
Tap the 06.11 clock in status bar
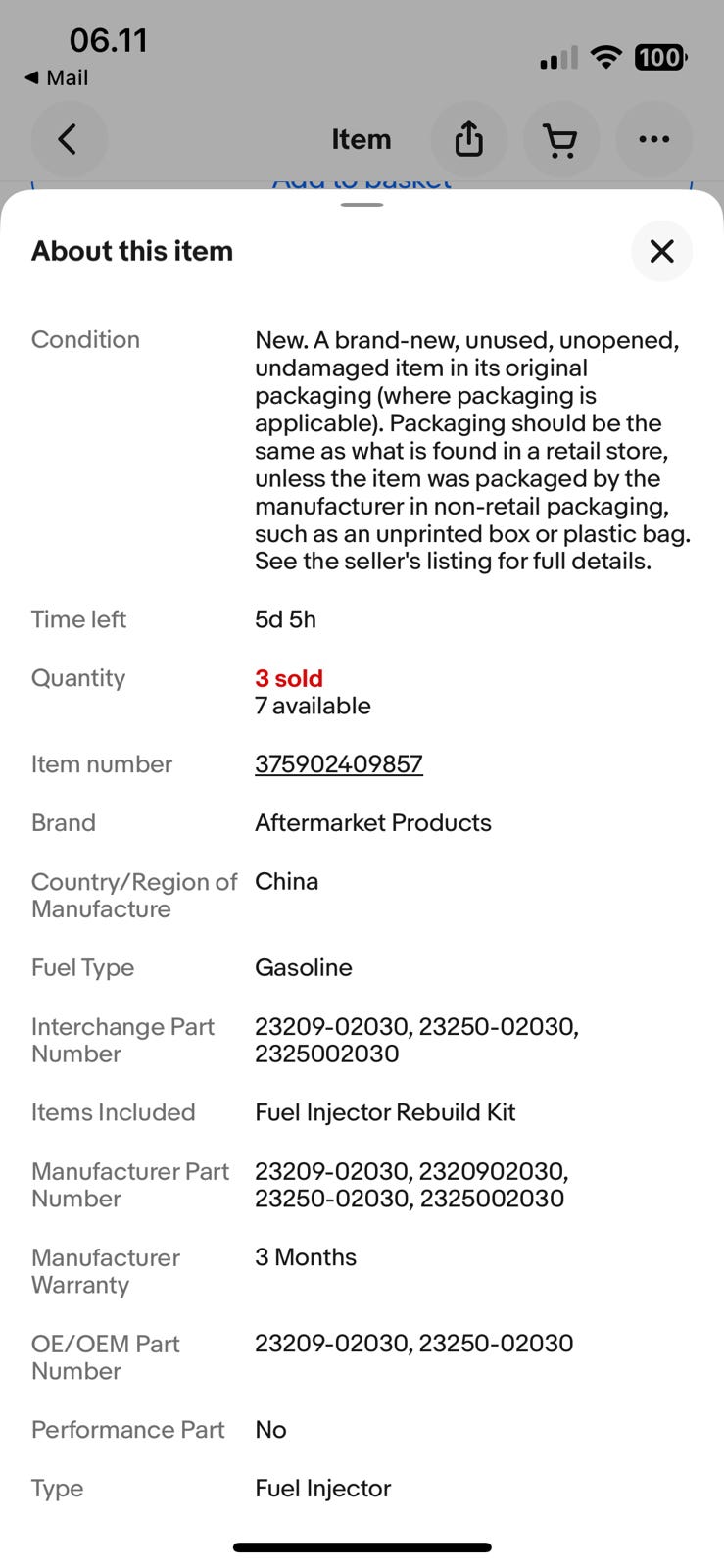click(109, 40)
